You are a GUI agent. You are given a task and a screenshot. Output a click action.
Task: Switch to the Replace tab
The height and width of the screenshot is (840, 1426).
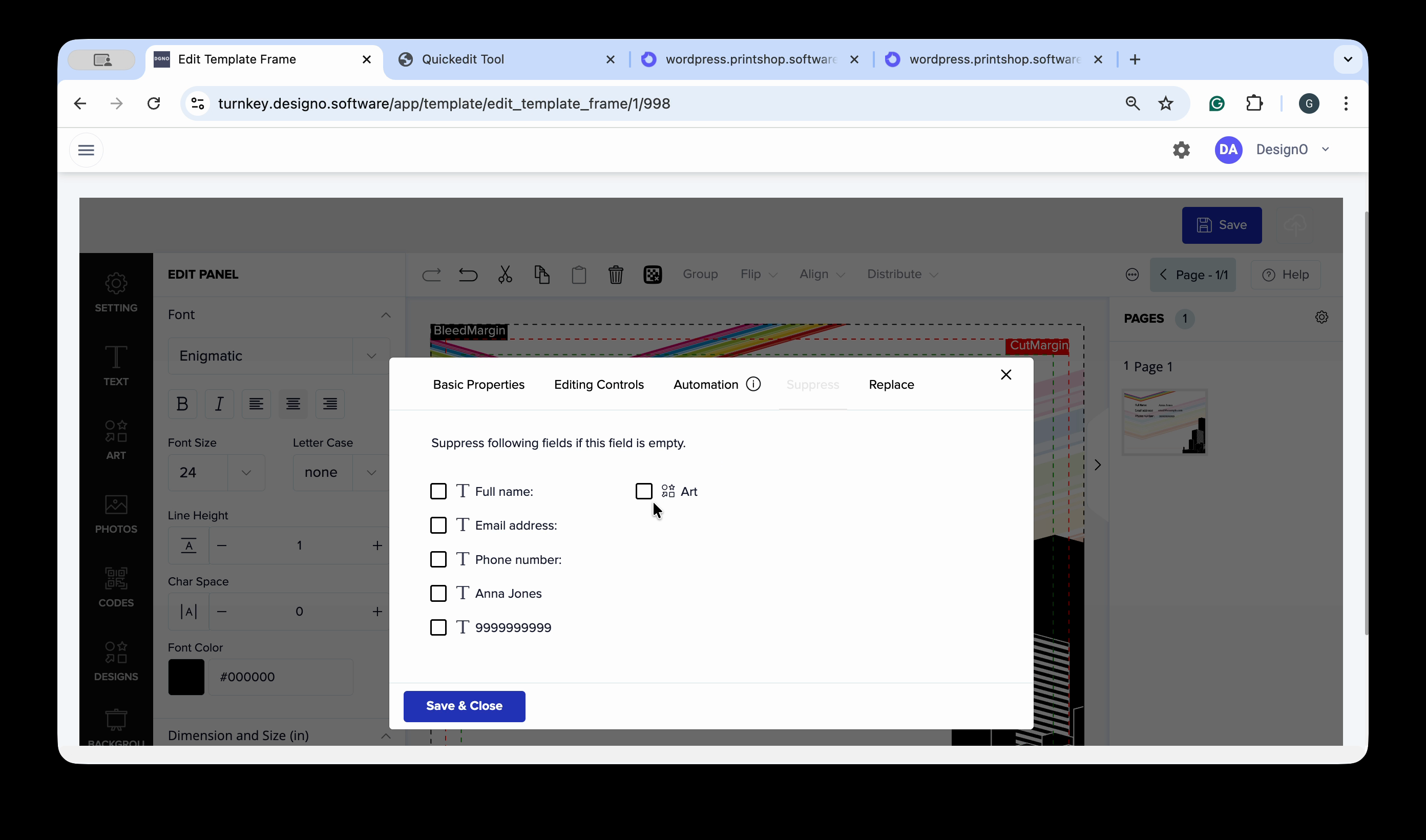[891, 385]
